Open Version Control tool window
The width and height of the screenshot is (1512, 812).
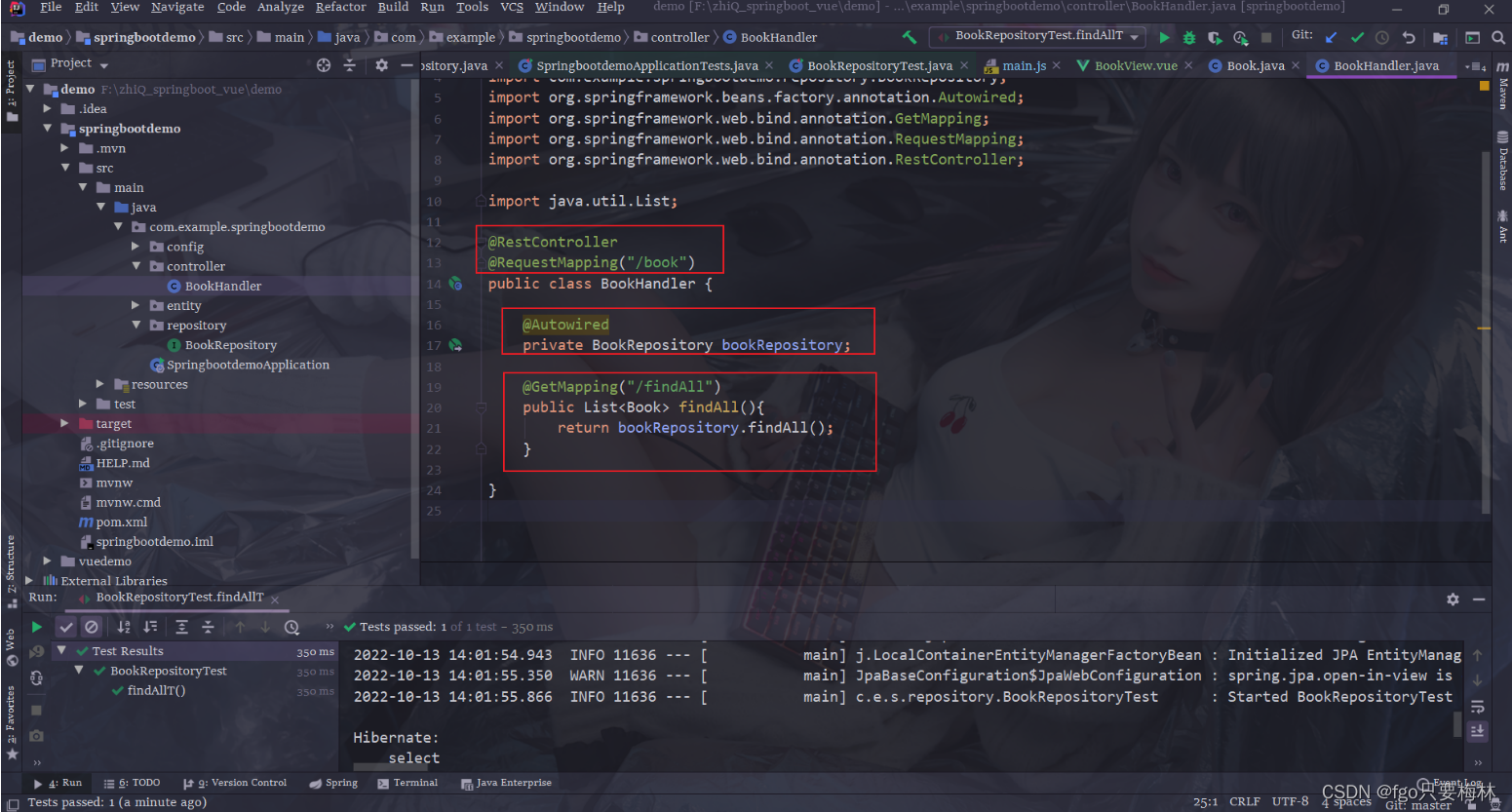235,783
